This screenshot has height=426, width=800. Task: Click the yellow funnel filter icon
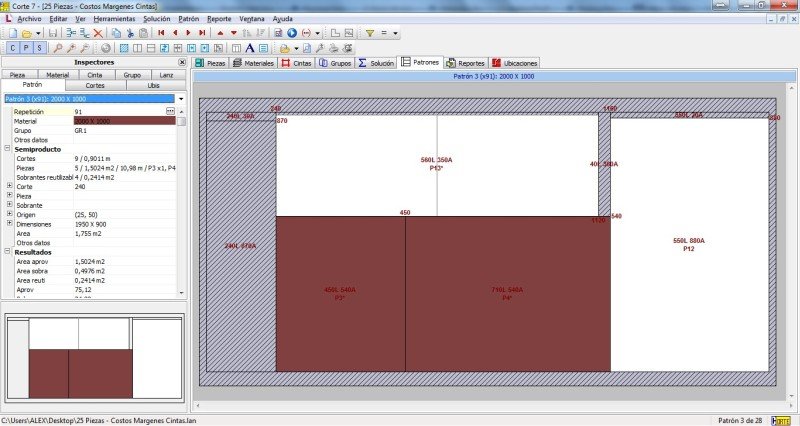[x=369, y=33]
